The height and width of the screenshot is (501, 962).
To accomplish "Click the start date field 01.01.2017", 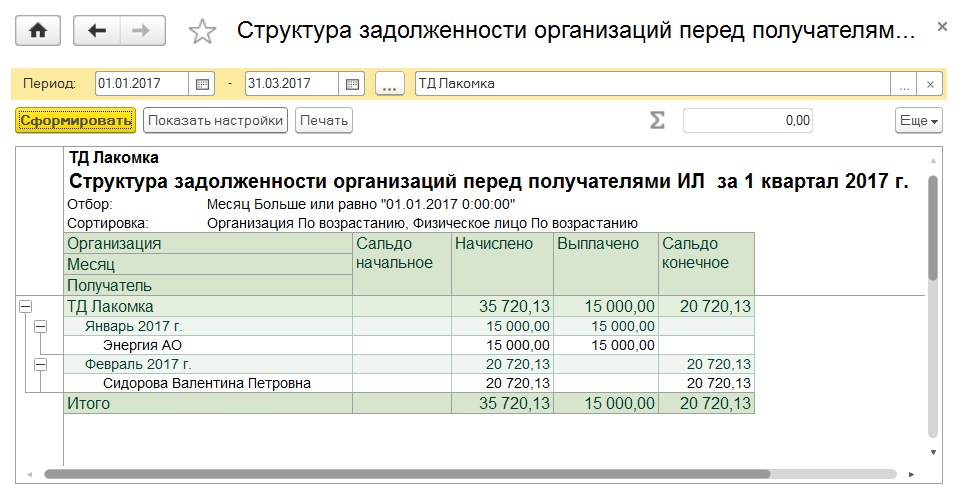I will (142, 84).
